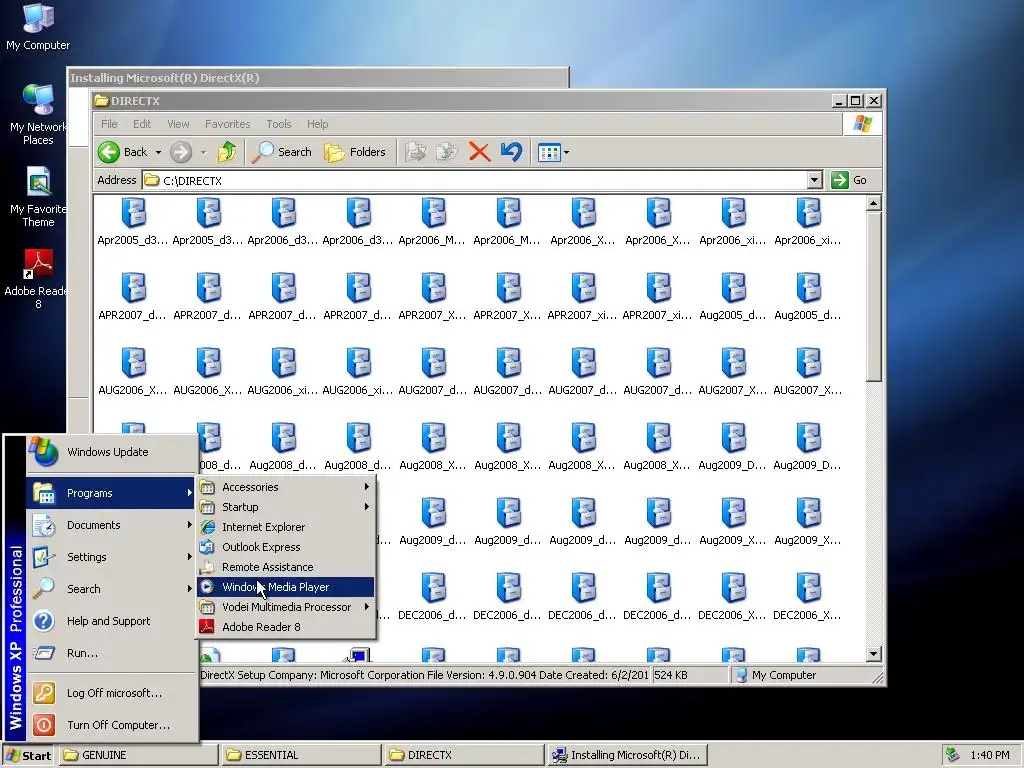Open My Network Places desktop icon
This screenshot has height=768, width=1024.
[x=38, y=114]
